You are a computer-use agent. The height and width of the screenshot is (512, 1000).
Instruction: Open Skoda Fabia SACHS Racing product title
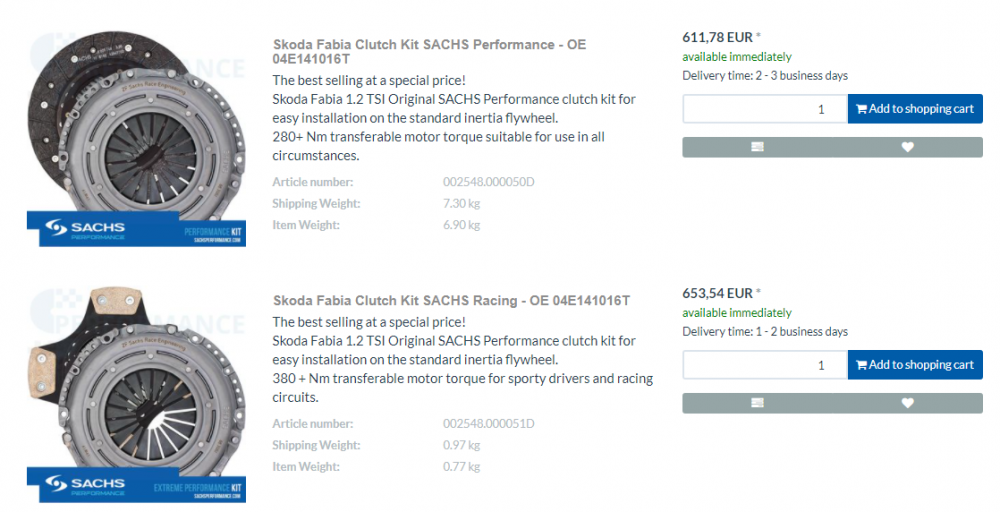tap(451, 300)
